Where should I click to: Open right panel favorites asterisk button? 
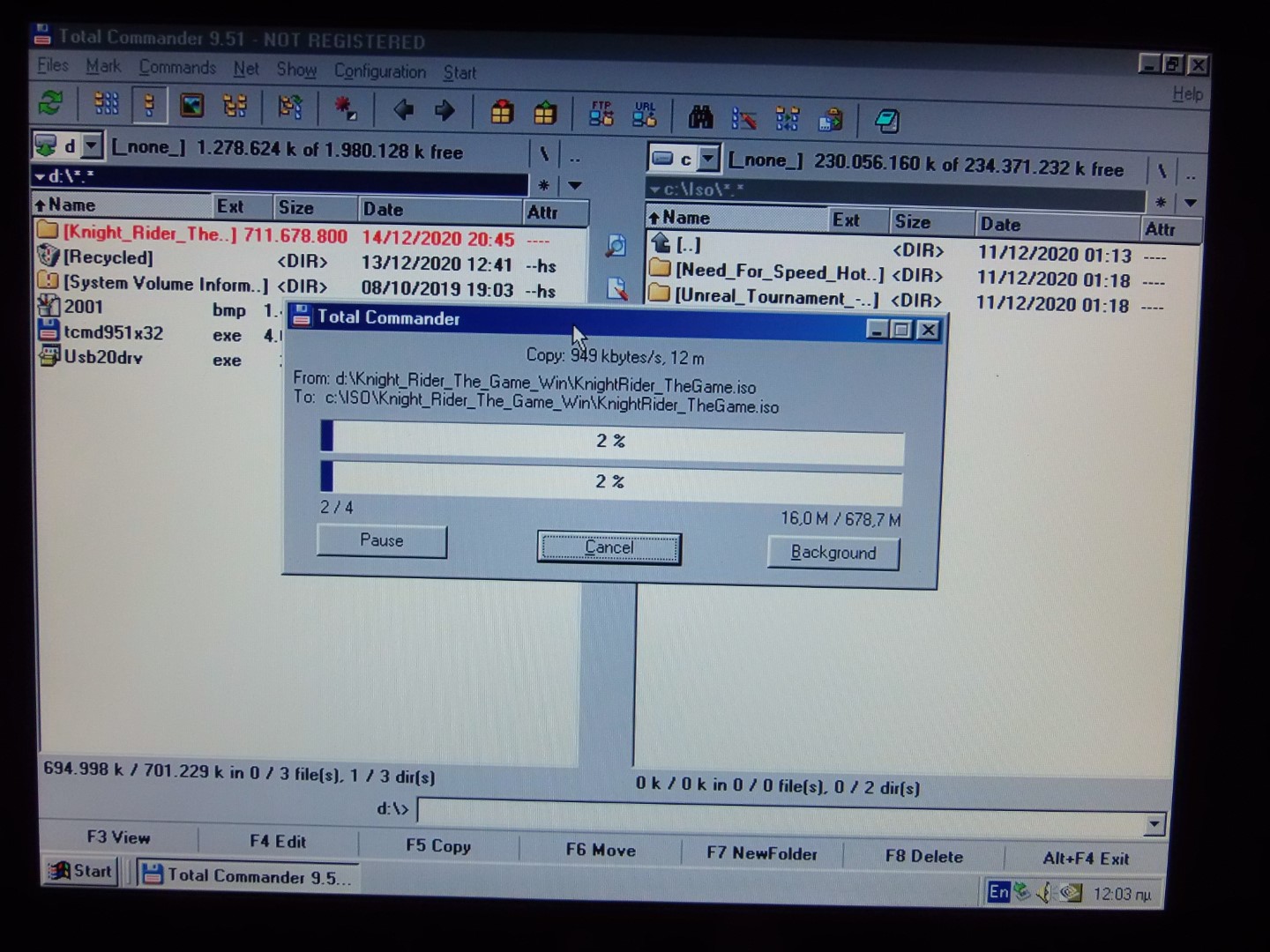pos(1161,202)
